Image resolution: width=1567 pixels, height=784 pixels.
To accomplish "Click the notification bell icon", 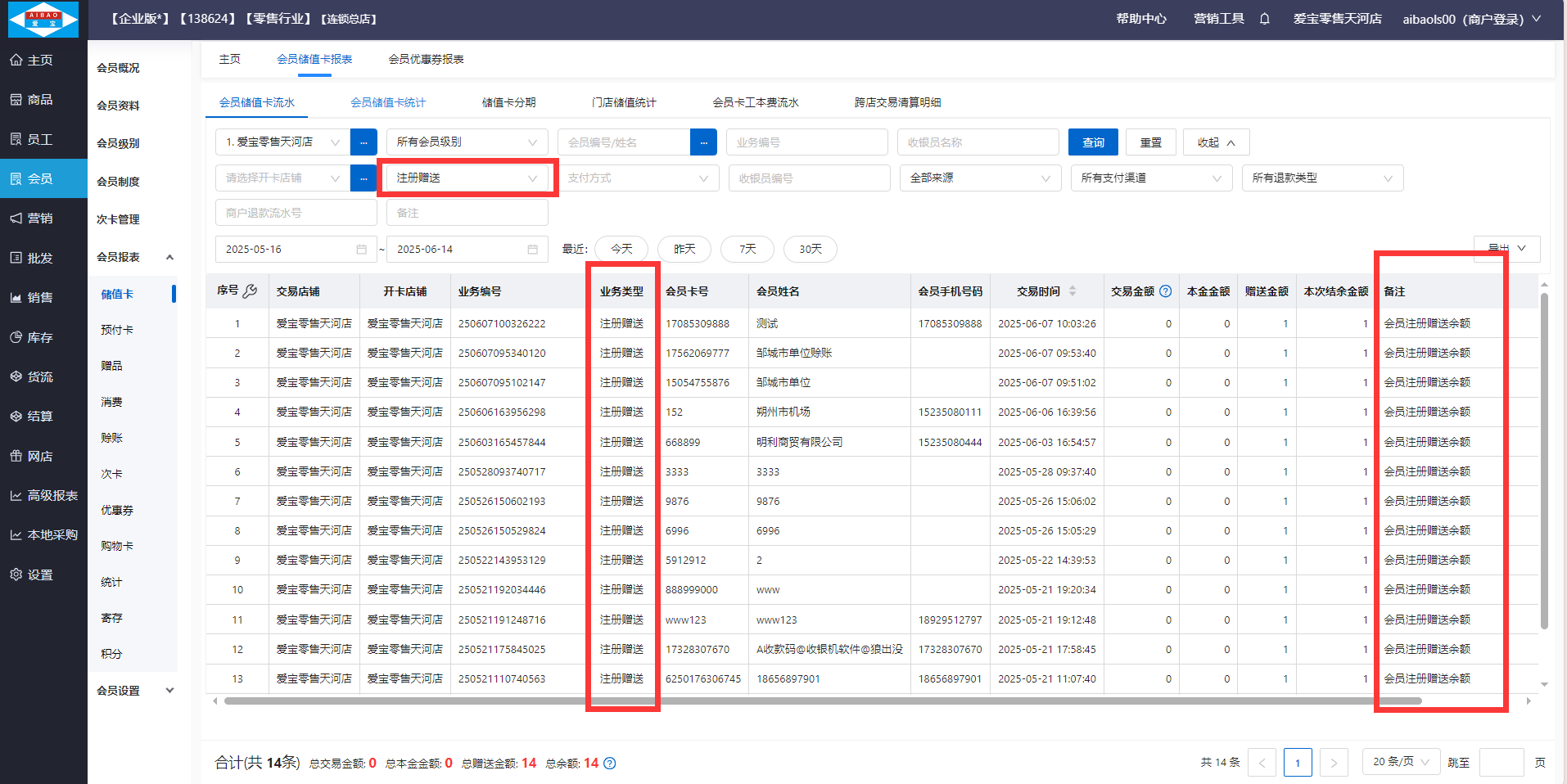I will click(1264, 19).
